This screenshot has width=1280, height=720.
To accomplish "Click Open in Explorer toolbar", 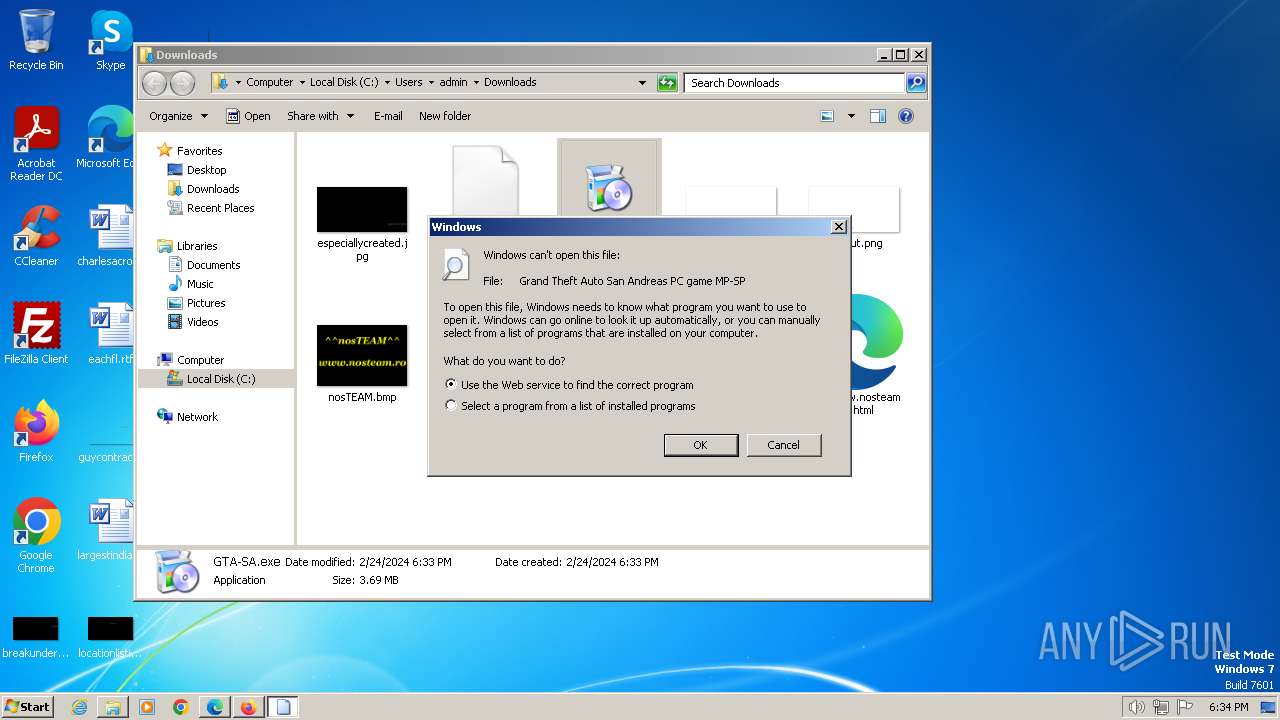I will pyautogui.click(x=248, y=116).
